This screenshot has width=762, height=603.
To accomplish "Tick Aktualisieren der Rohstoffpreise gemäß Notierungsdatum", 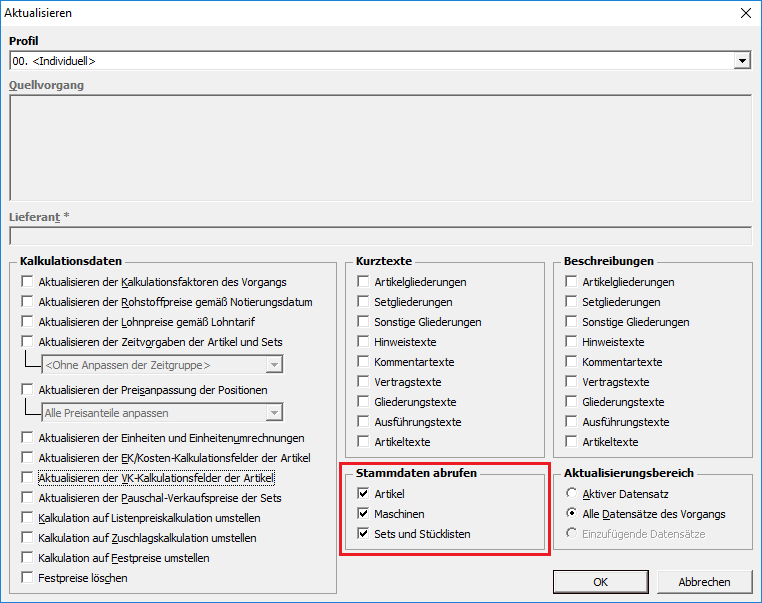I will coord(28,302).
